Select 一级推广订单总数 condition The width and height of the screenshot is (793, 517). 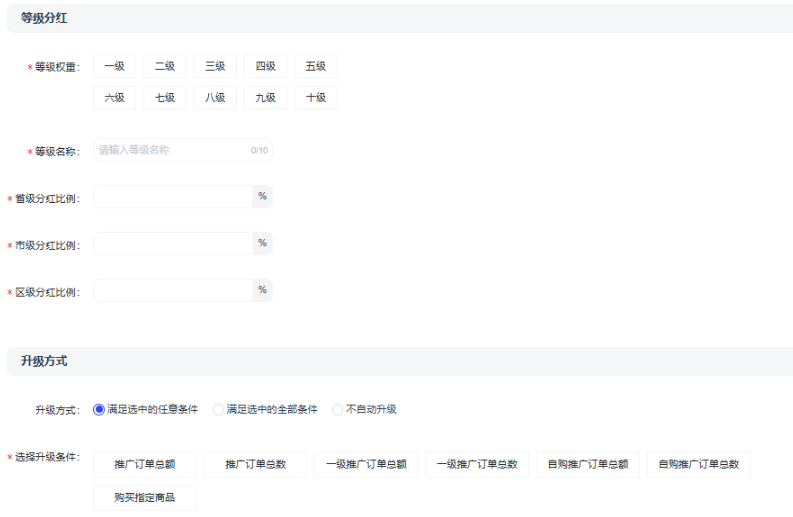[477, 465]
